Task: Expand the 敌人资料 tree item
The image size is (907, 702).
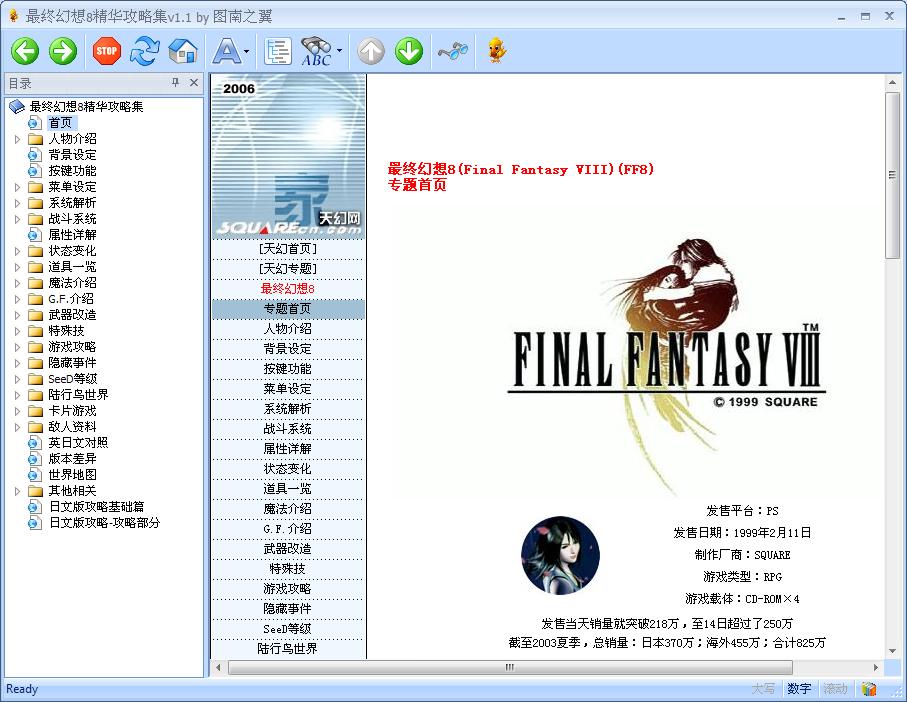Action: pyautogui.click(x=17, y=426)
